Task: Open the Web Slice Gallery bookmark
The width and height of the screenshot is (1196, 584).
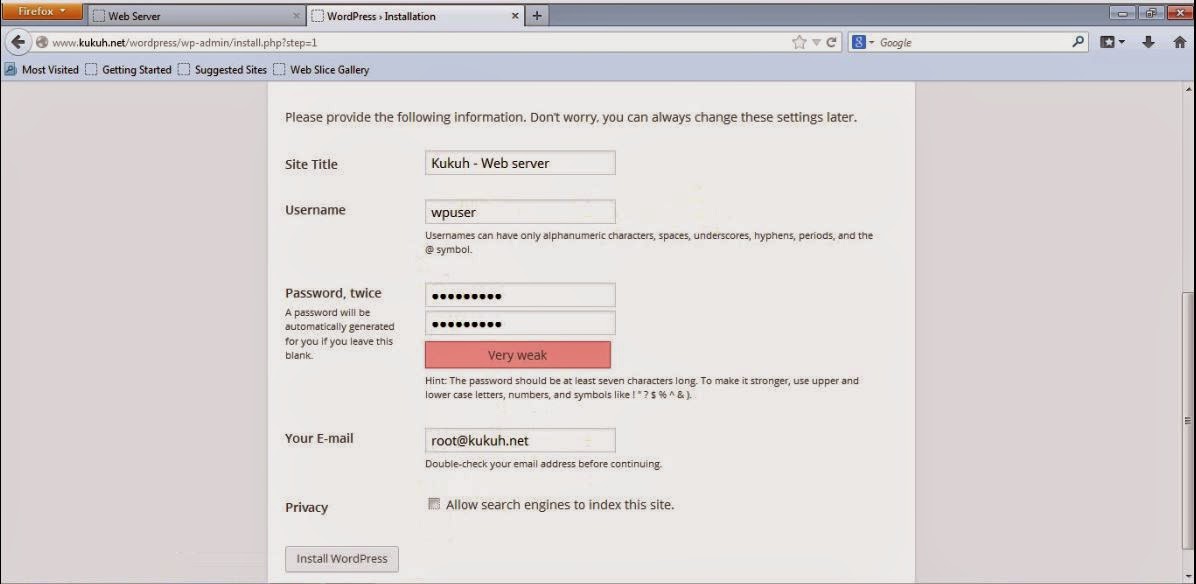Action: [x=321, y=69]
